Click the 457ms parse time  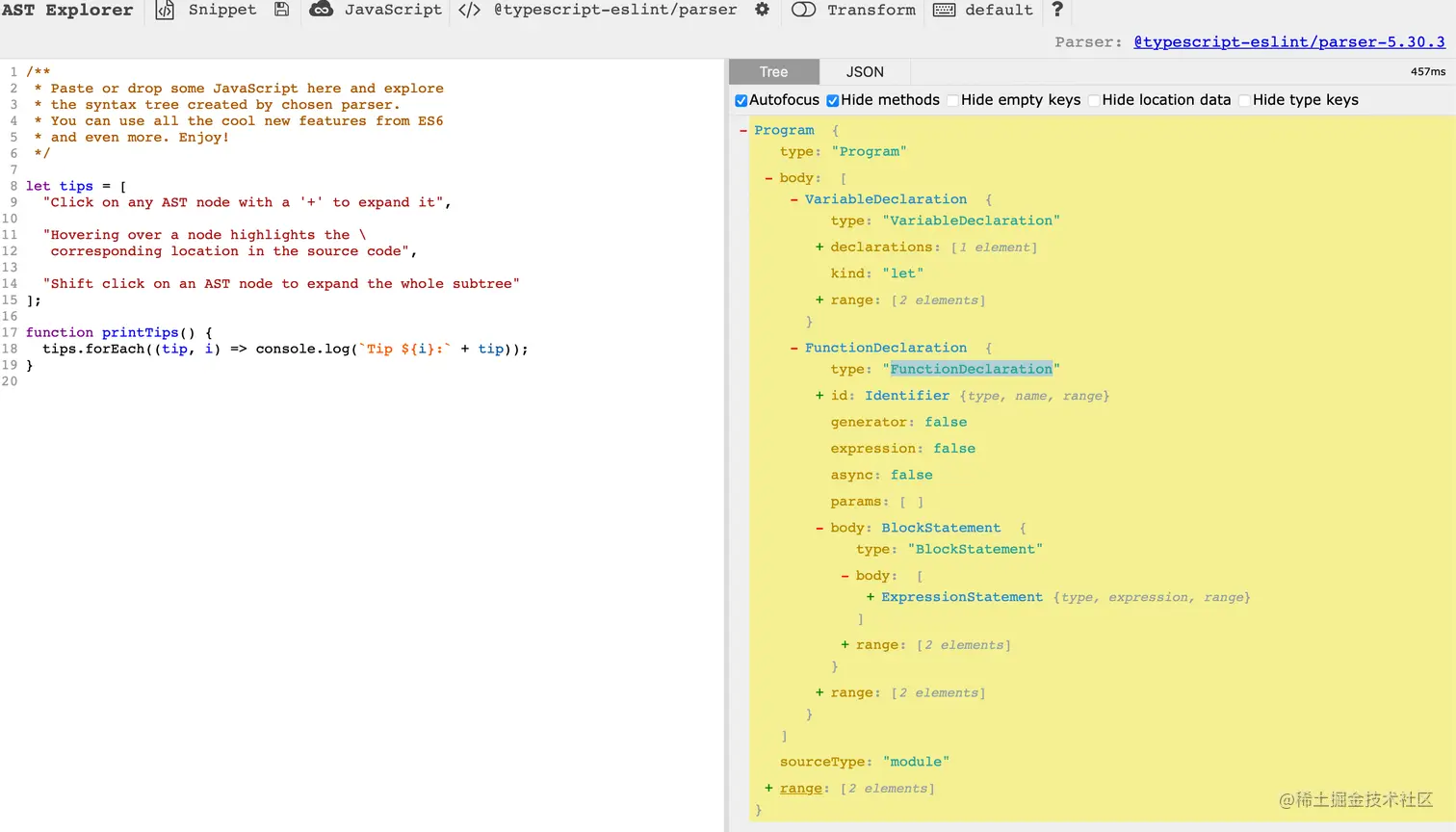pos(1428,72)
